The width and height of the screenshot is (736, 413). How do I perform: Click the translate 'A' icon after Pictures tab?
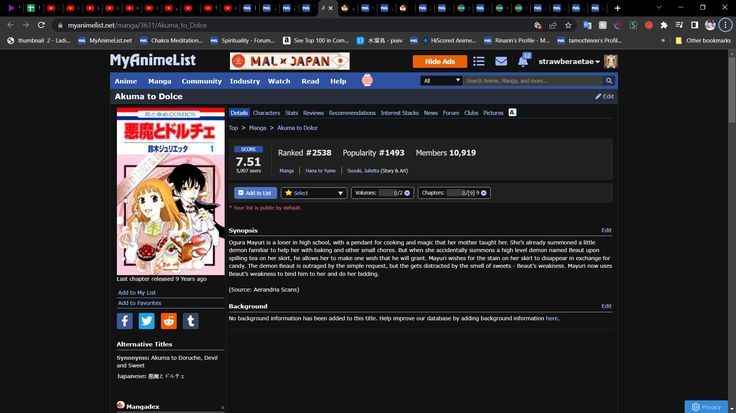(x=513, y=112)
